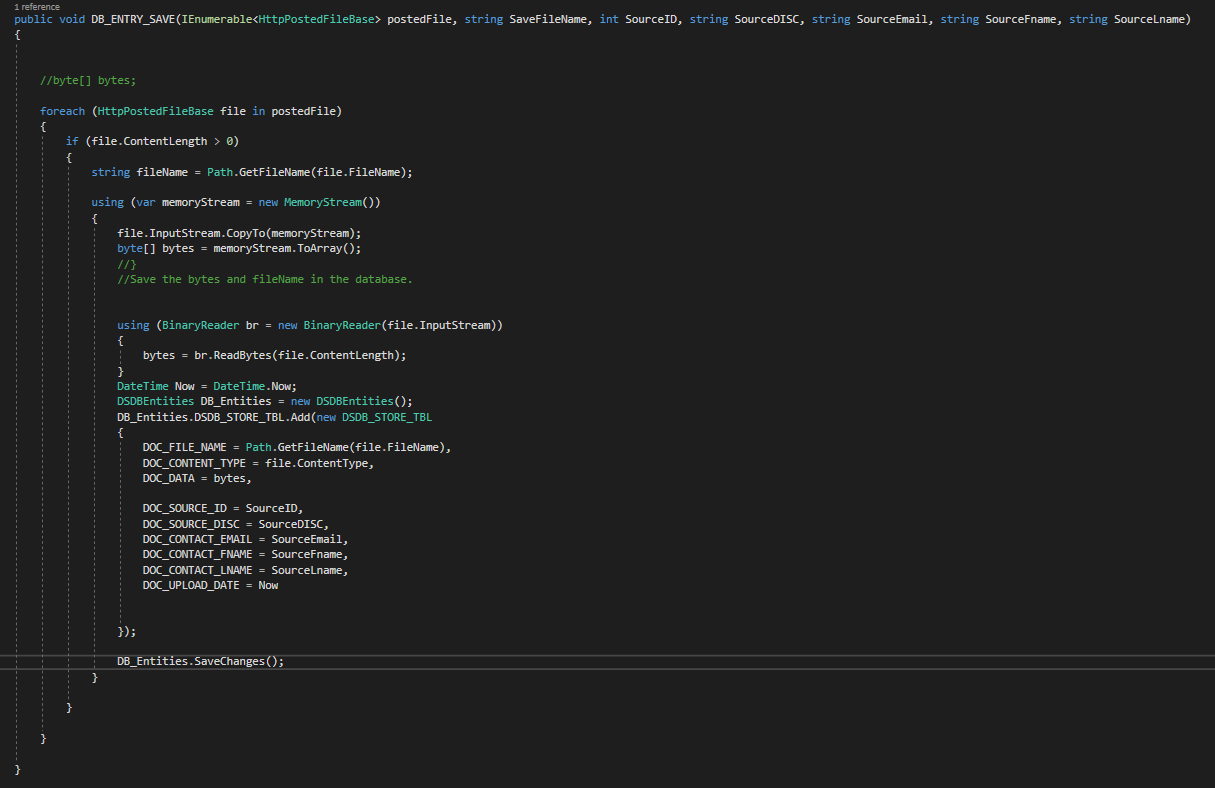Click the "//}" comment line
The height and width of the screenshot is (788, 1215).
tap(126, 264)
